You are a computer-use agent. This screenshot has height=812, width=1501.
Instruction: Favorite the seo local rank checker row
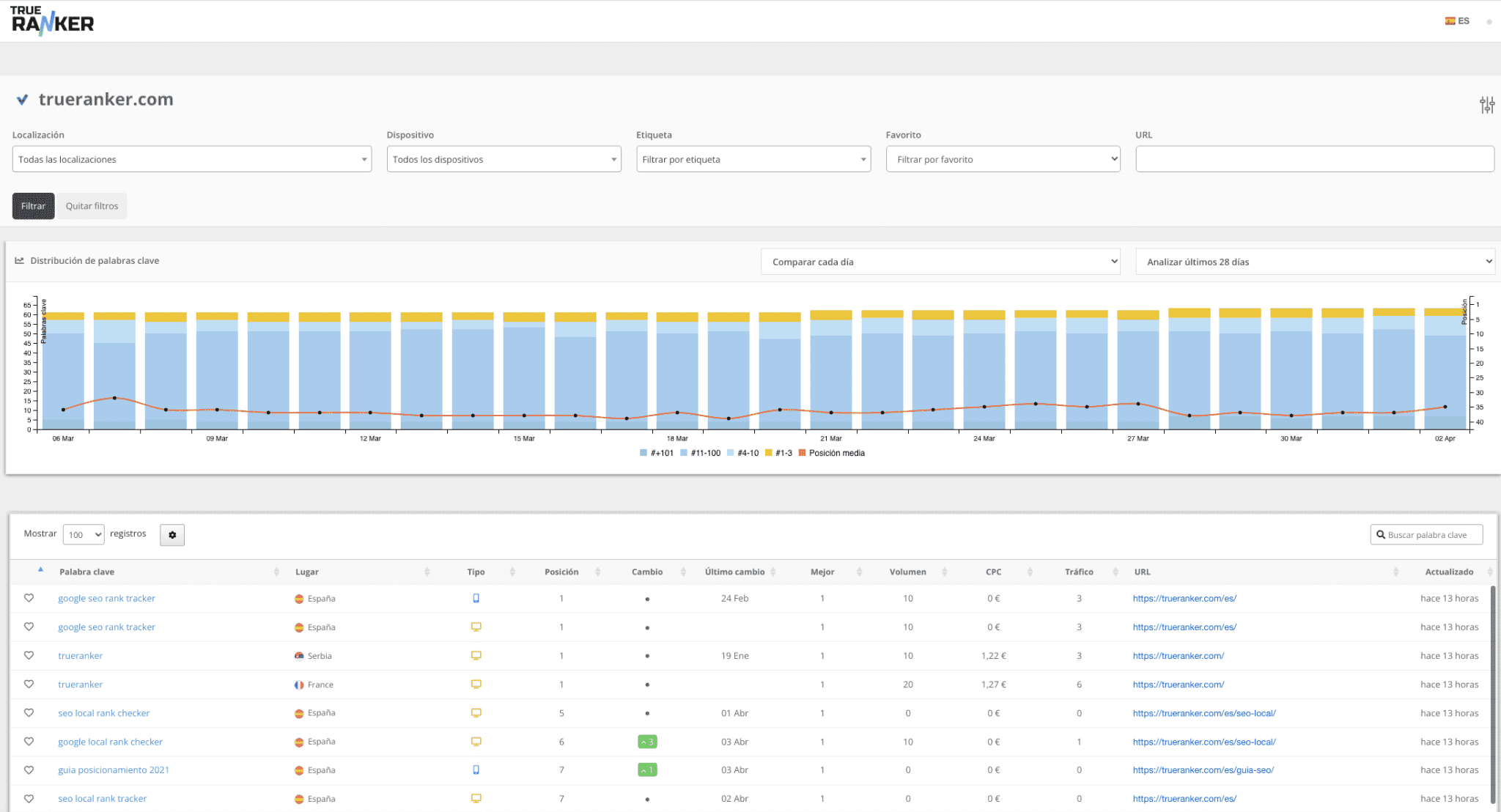29,712
